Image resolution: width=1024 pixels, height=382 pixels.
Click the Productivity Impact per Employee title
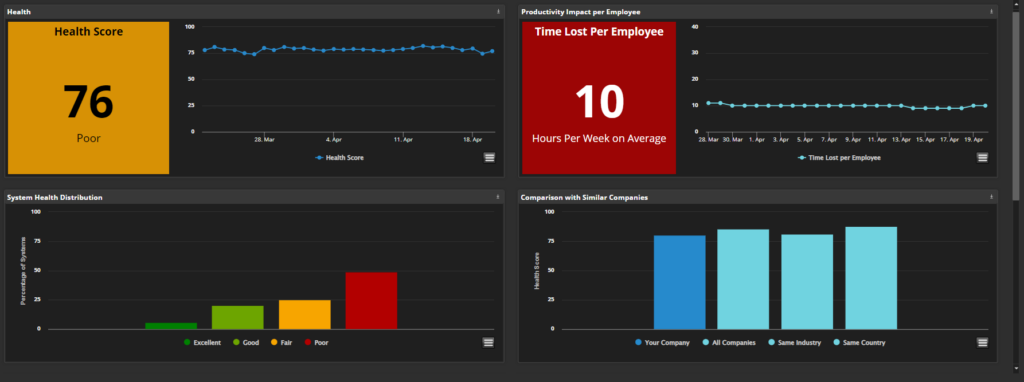[581, 12]
